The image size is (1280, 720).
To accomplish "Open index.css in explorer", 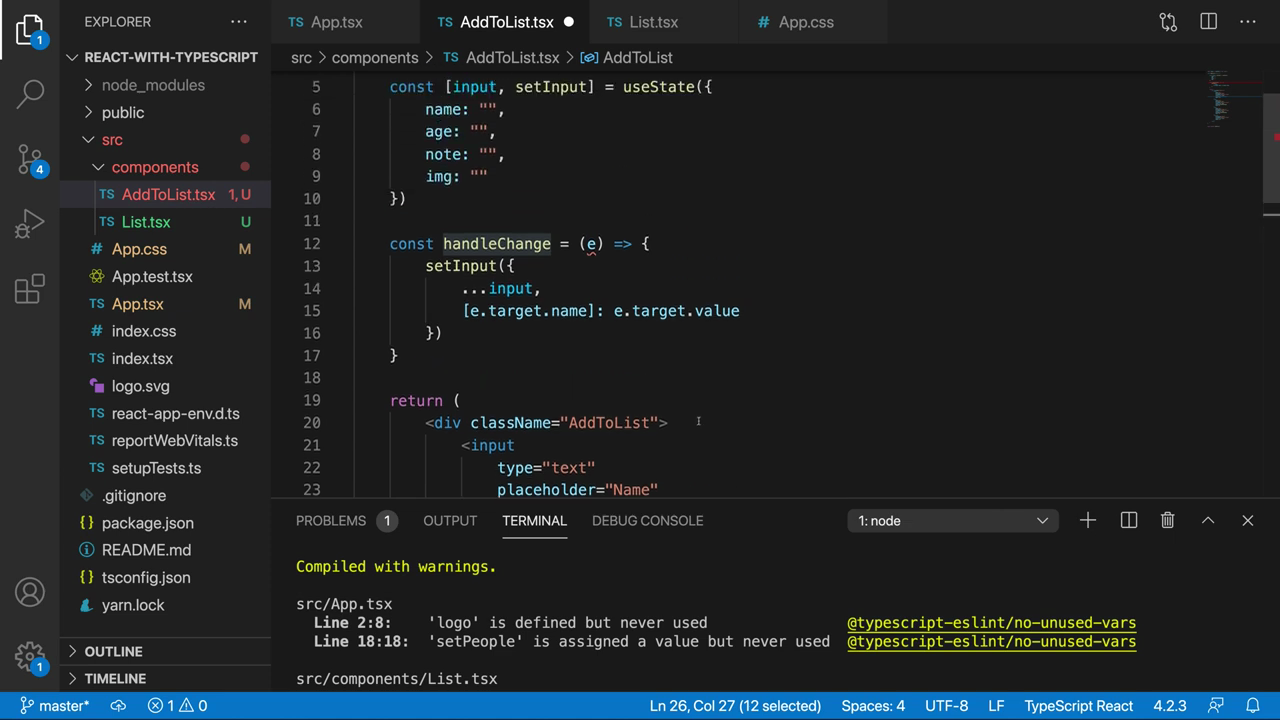I will pos(166,331).
